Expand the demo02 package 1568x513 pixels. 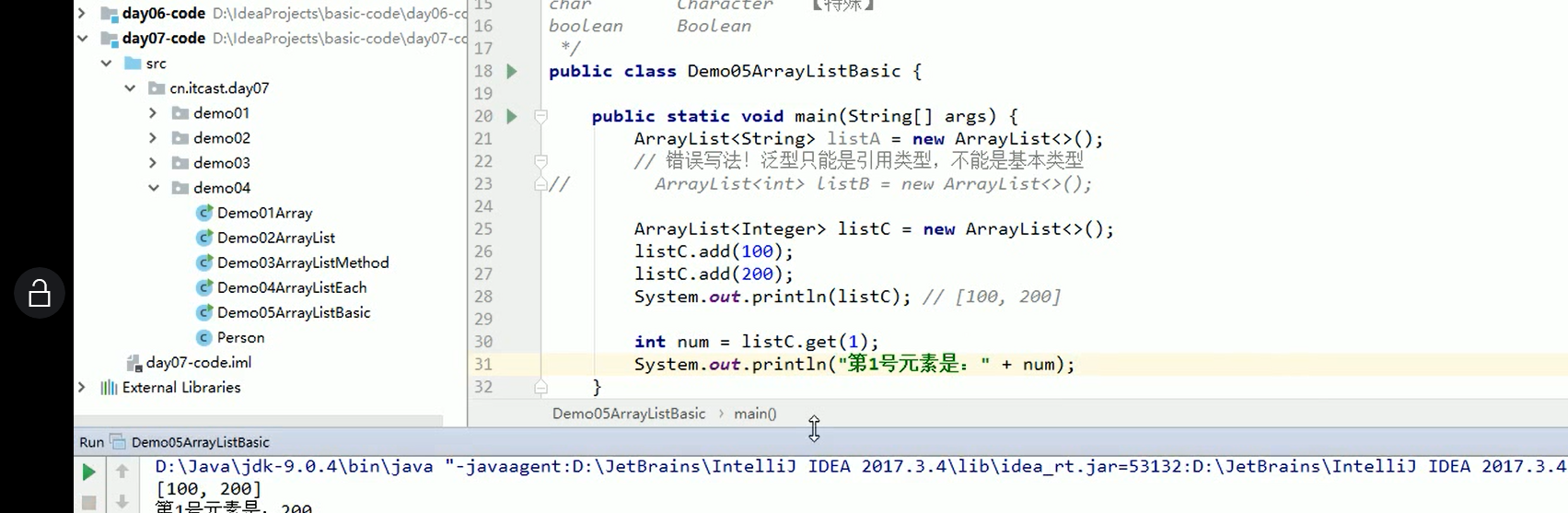pos(153,137)
